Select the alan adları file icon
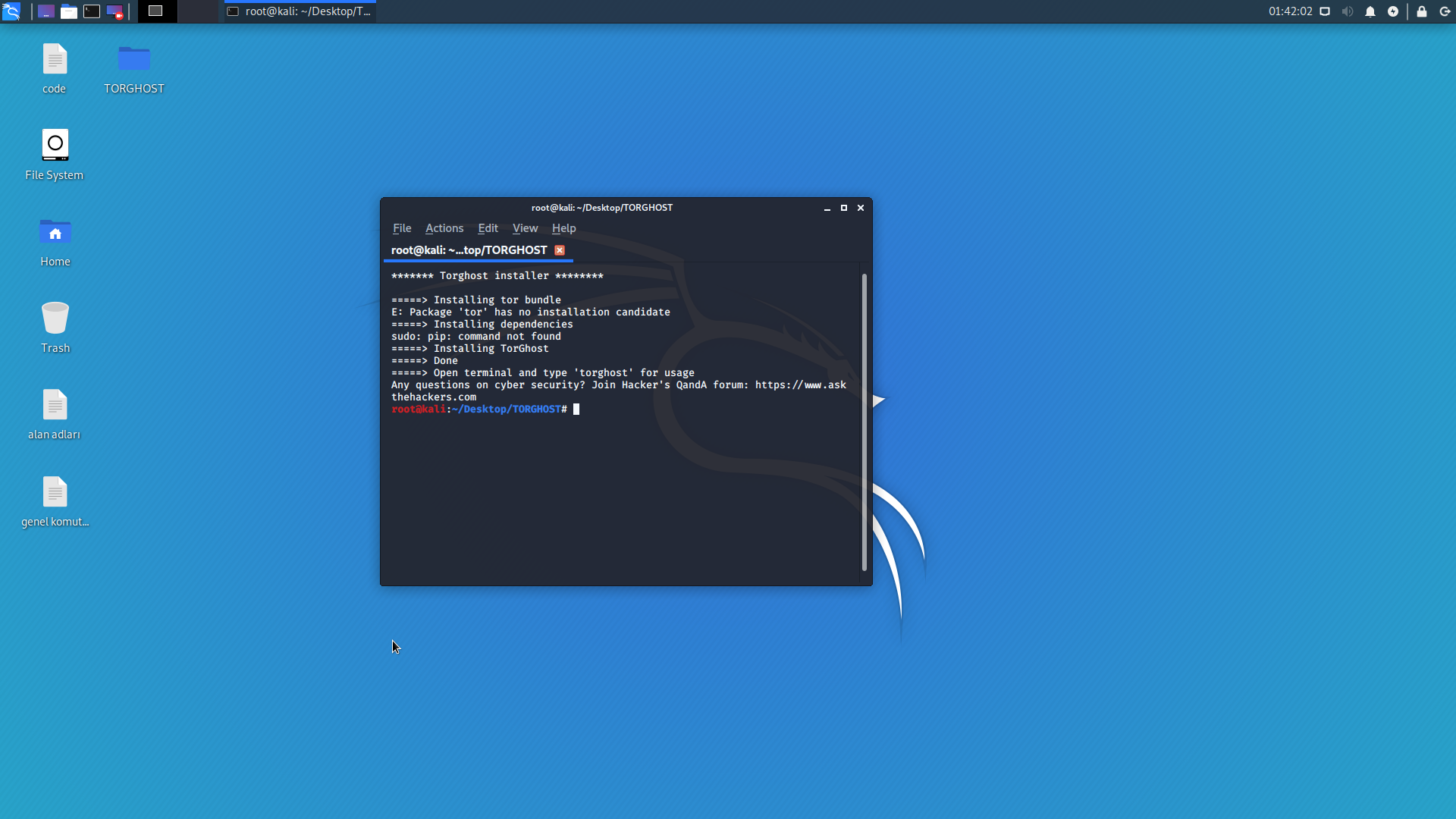 55,415
